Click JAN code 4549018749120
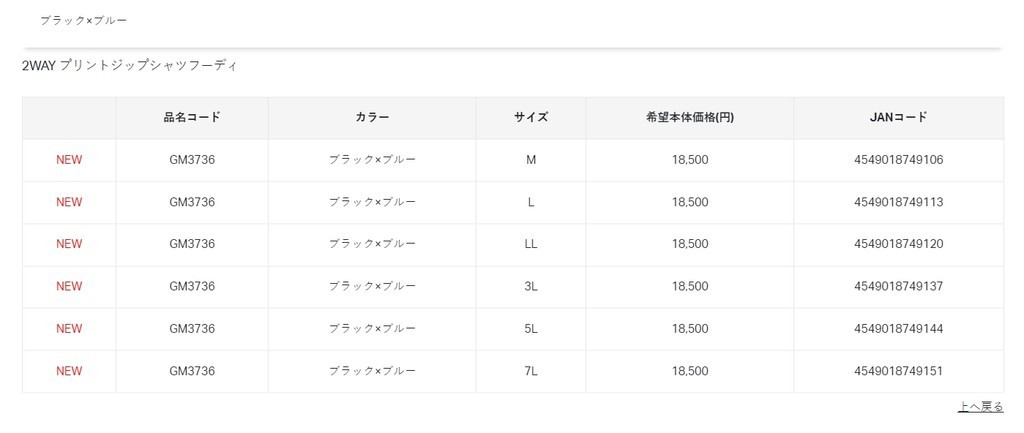This screenshot has height=433, width=1024. click(x=899, y=244)
